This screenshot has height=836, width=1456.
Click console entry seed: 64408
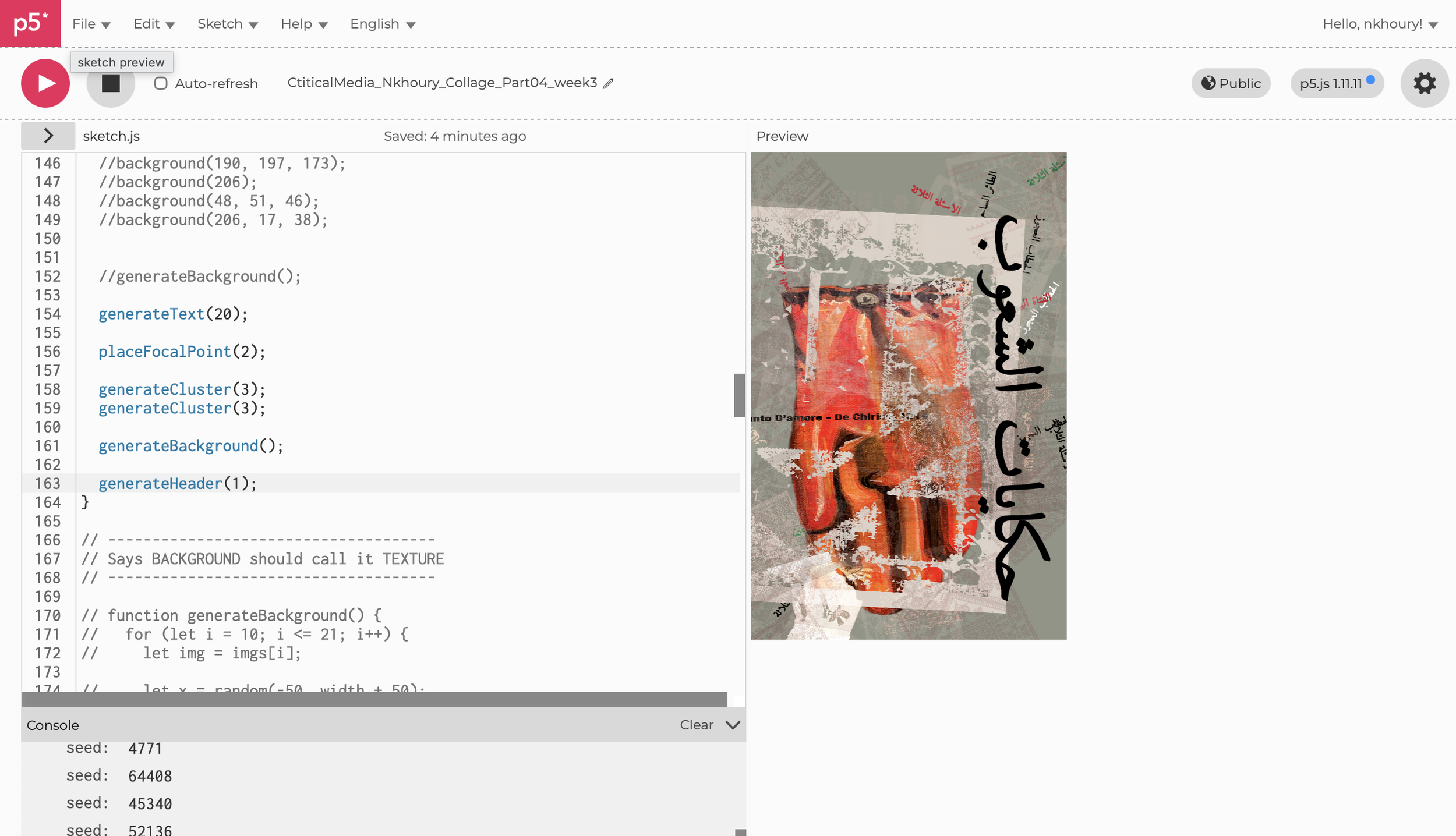[x=119, y=775]
